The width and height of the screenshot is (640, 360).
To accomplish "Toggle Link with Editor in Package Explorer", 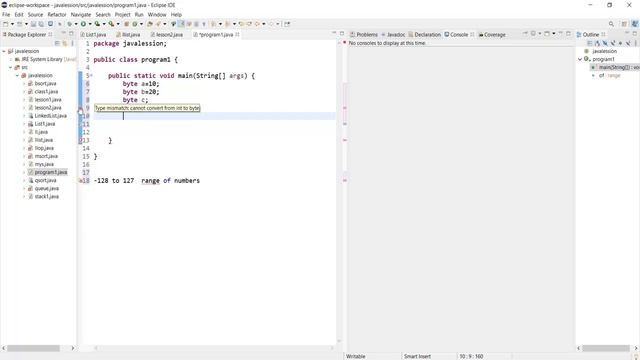I will point(65,43).
